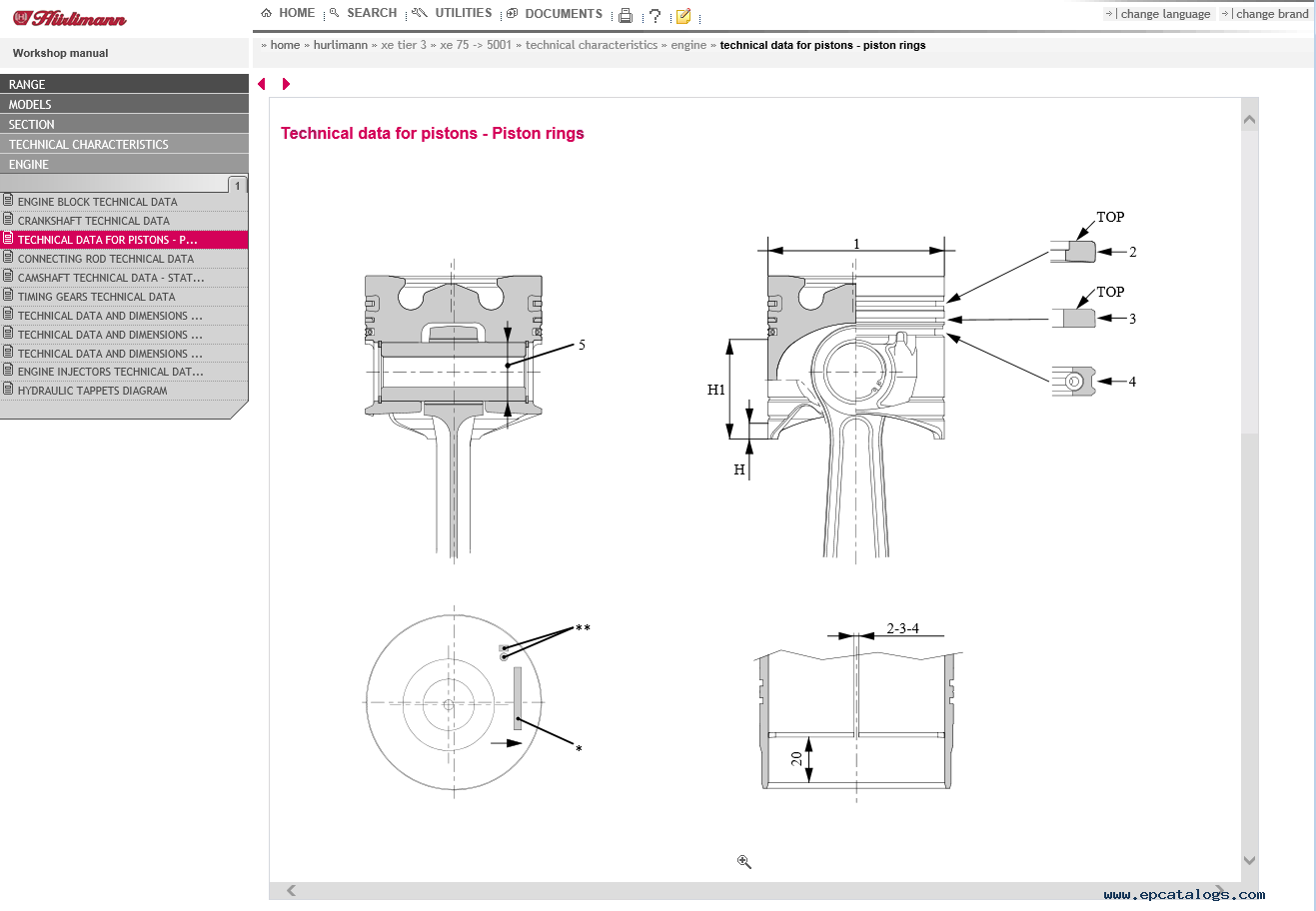Expand the TECHNICAL CHARACTERISTICS header
The image size is (1316, 911).
click(124, 144)
